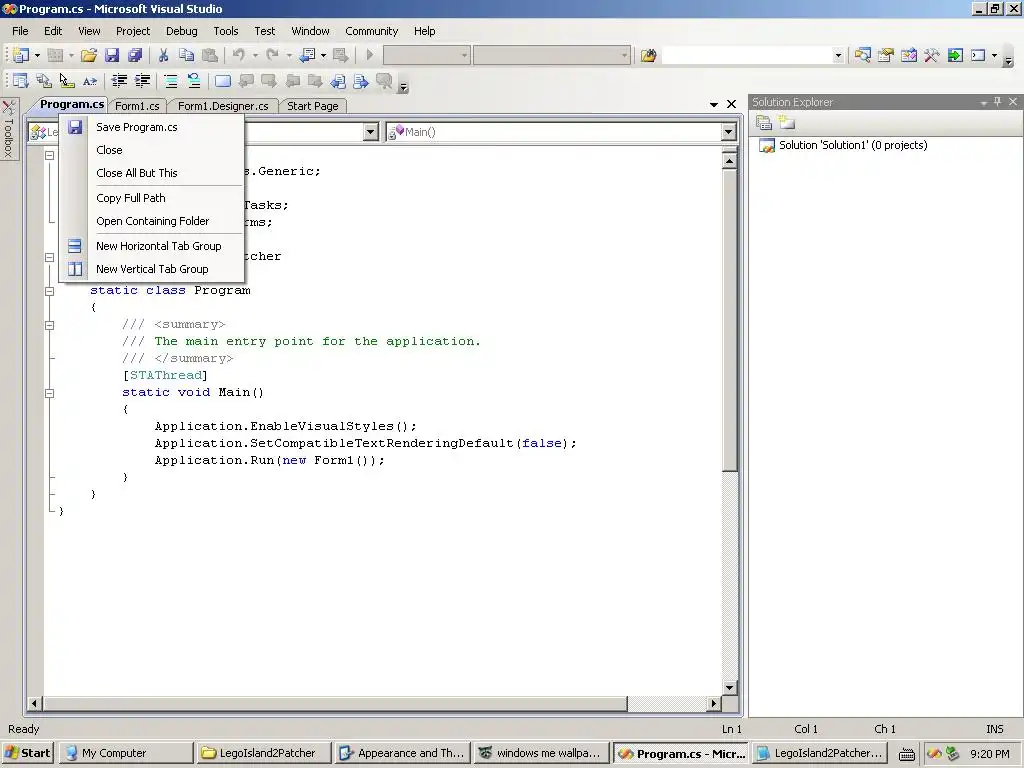
Task: Switch to the Form1.cs tab
Action: pyautogui.click(x=137, y=106)
